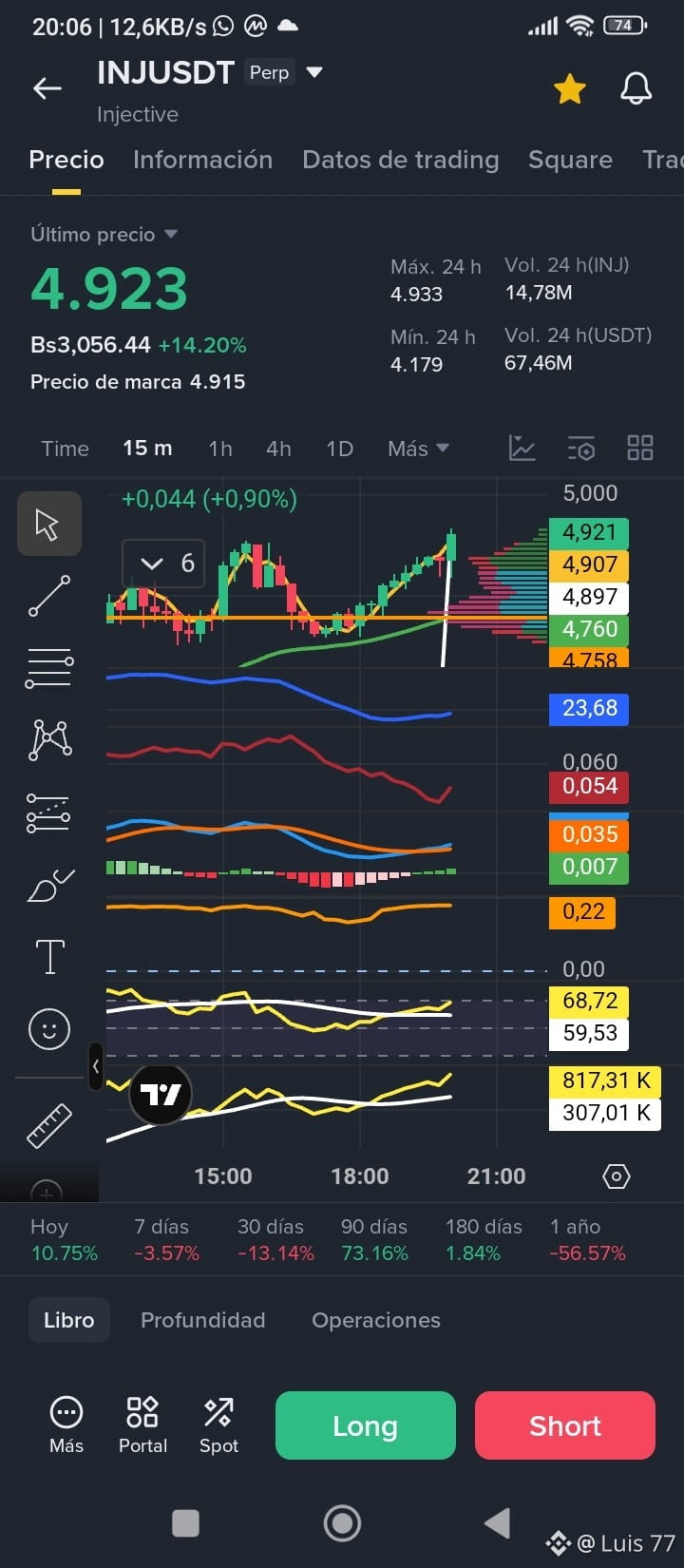The width and height of the screenshot is (684, 1568).
Task: Select the ruler measure tool
Action: point(49,1126)
